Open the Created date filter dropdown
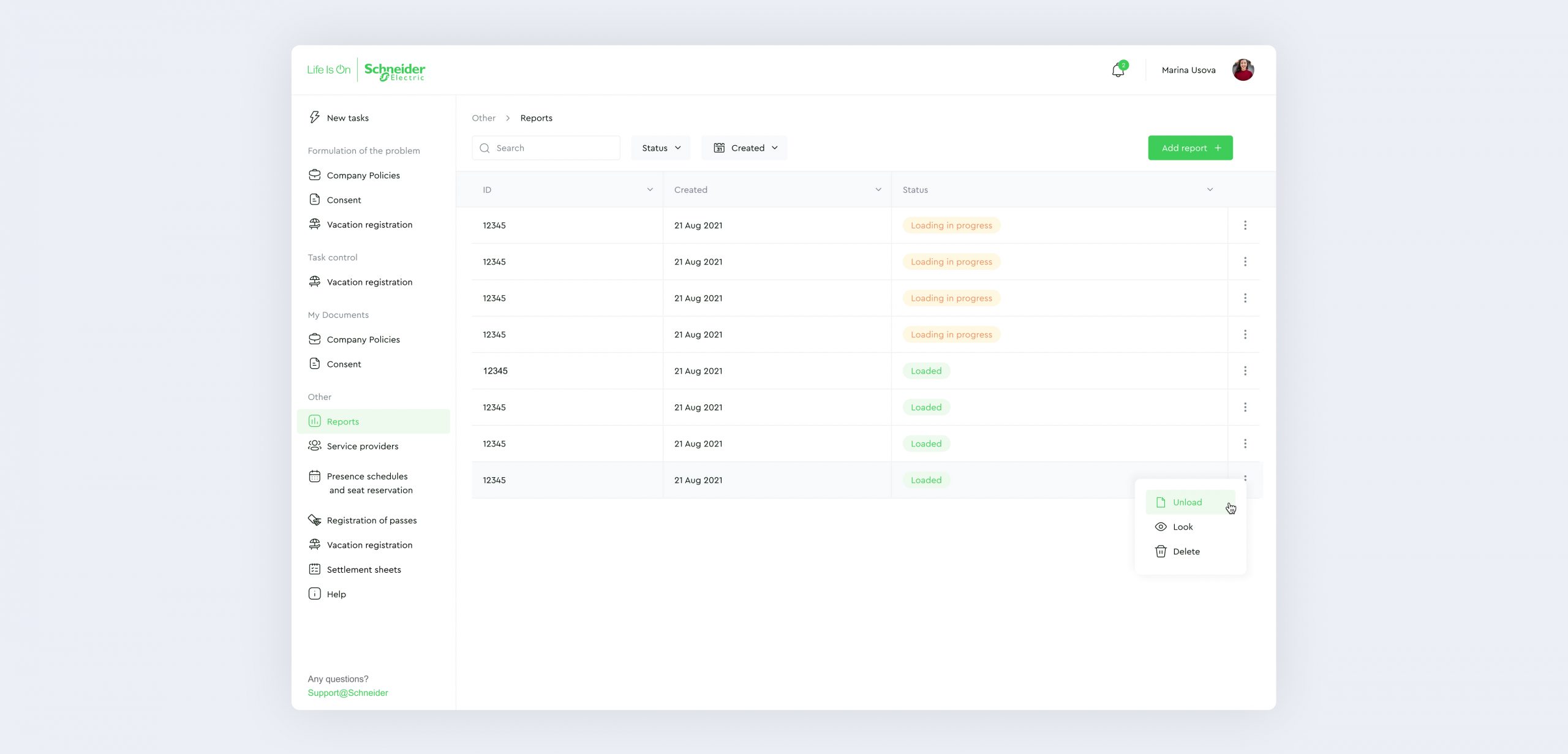 coord(744,148)
